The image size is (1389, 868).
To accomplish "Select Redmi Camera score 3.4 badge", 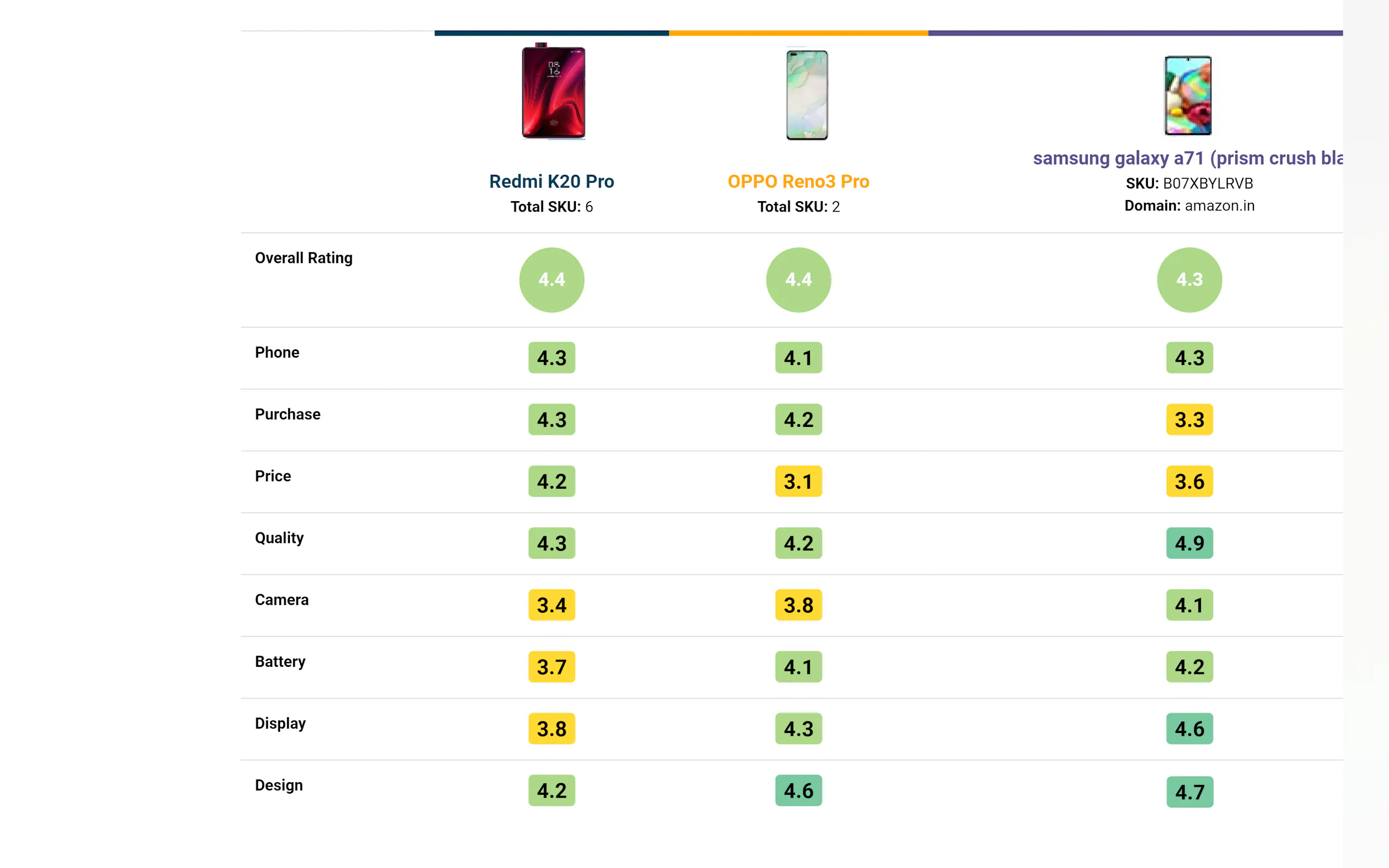I will 551,605.
